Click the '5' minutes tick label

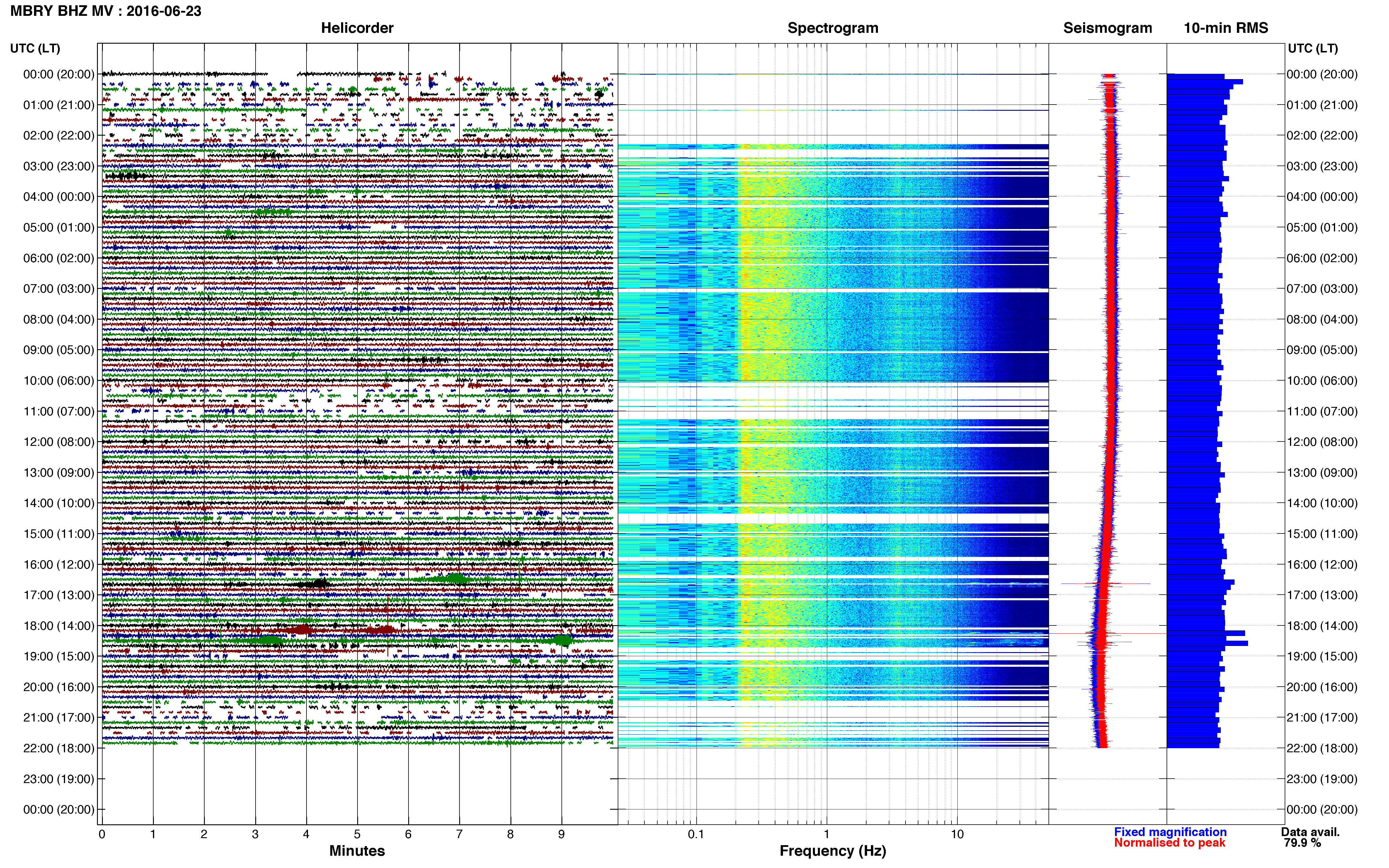(x=357, y=834)
